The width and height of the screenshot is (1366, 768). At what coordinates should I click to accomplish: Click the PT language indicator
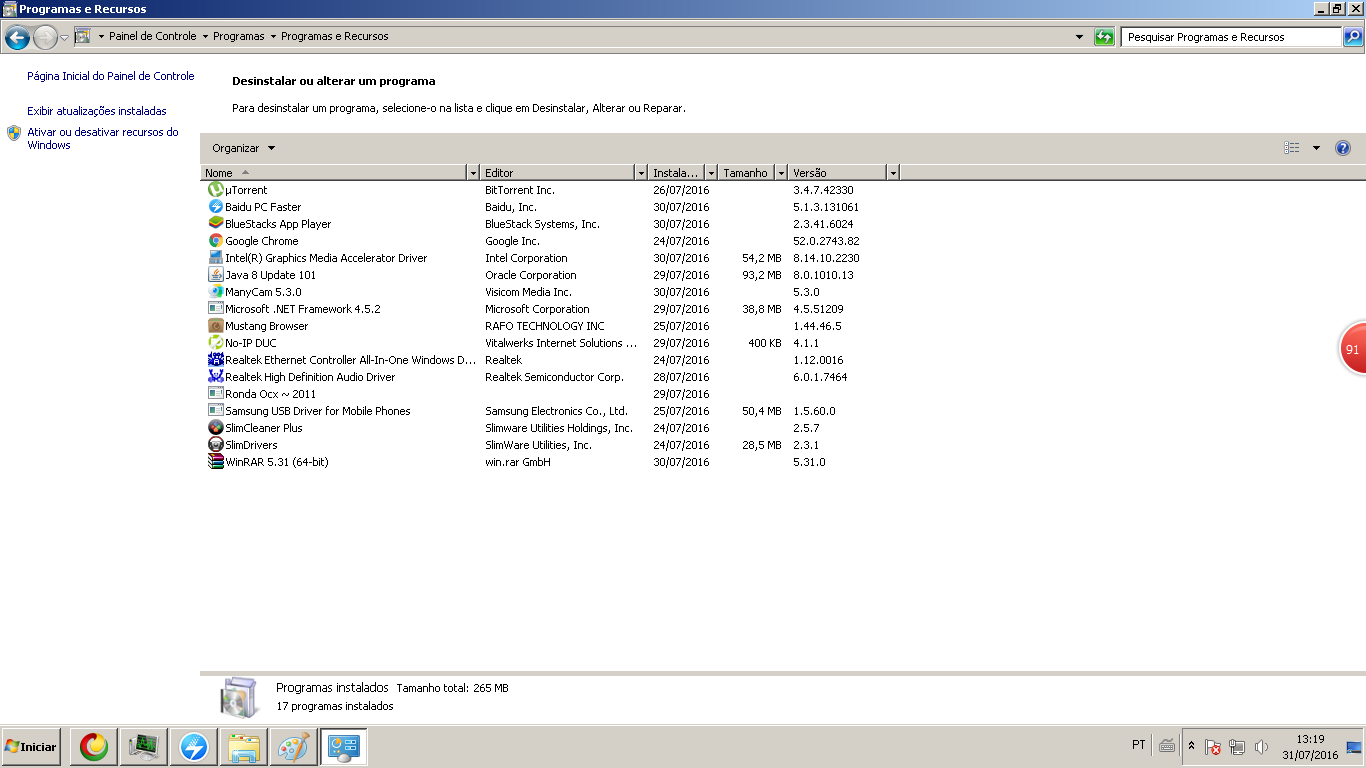coord(1139,745)
